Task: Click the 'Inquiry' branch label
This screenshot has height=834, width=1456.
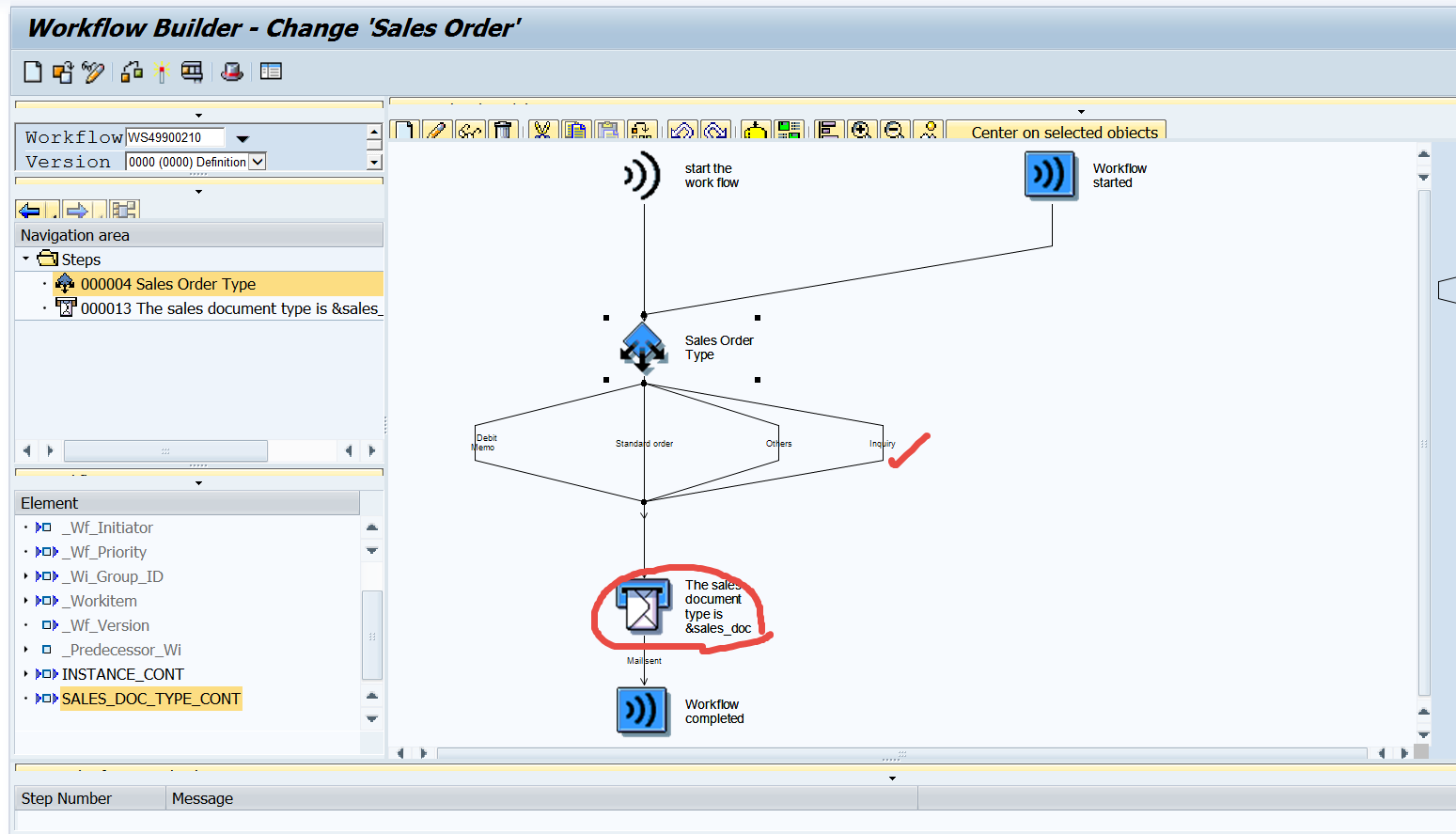Action: click(x=883, y=444)
